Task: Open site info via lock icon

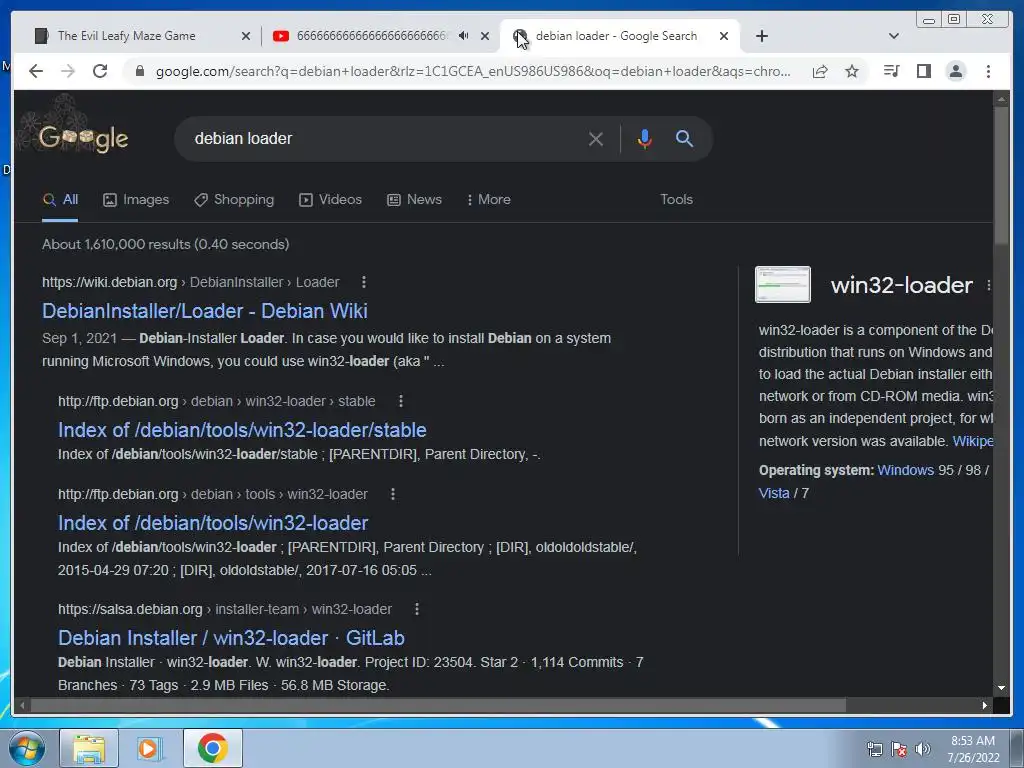Action: pos(139,71)
